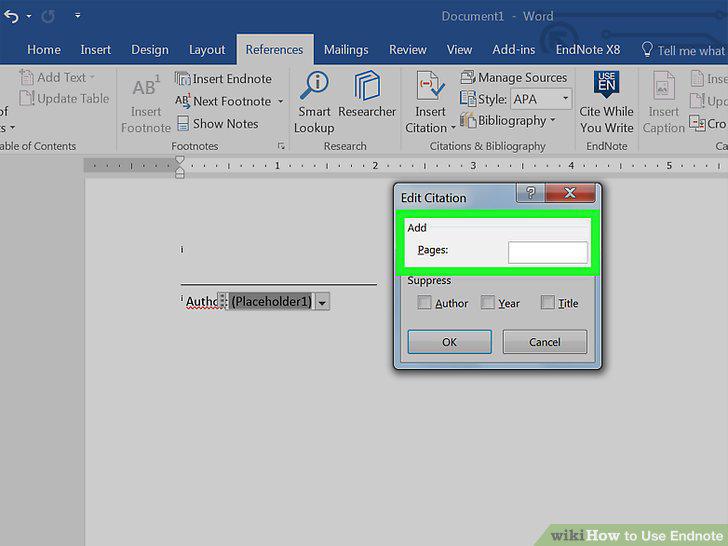Click the Insert Citation icon
The height and width of the screenshot is (546, 728).
[x=430, y=85]
